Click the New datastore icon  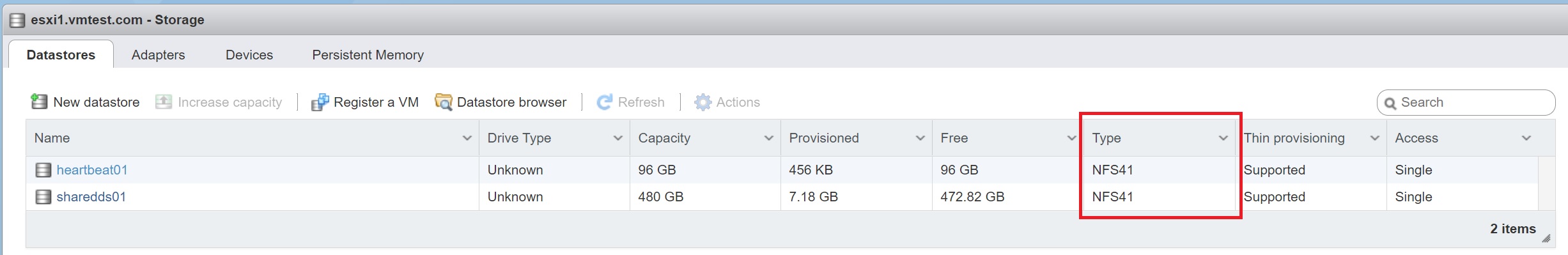pyautogui.click(x=39, y=102)
